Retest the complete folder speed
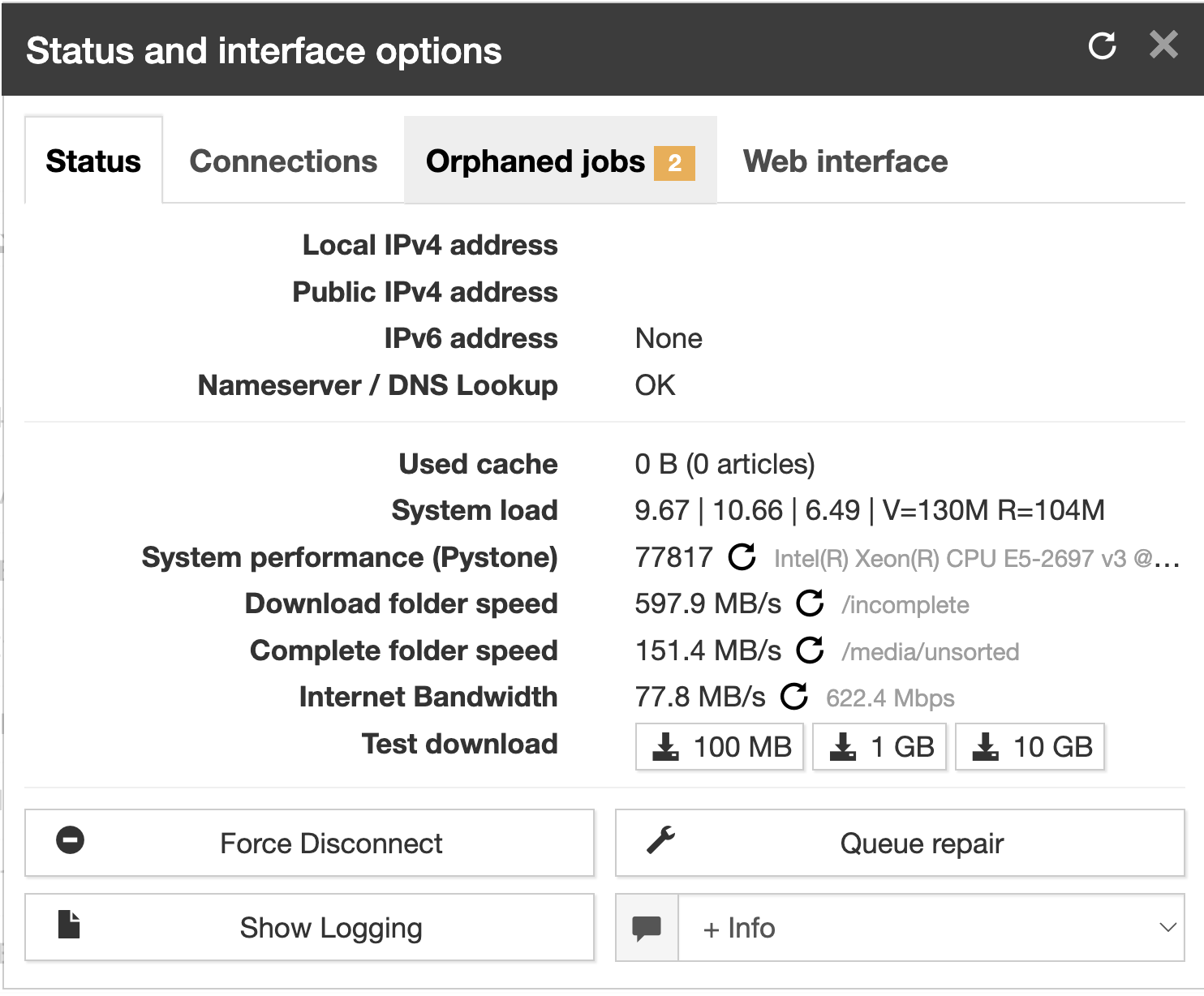The height and width of the screenshot is (996, 1204). click(x=809, y=650)
